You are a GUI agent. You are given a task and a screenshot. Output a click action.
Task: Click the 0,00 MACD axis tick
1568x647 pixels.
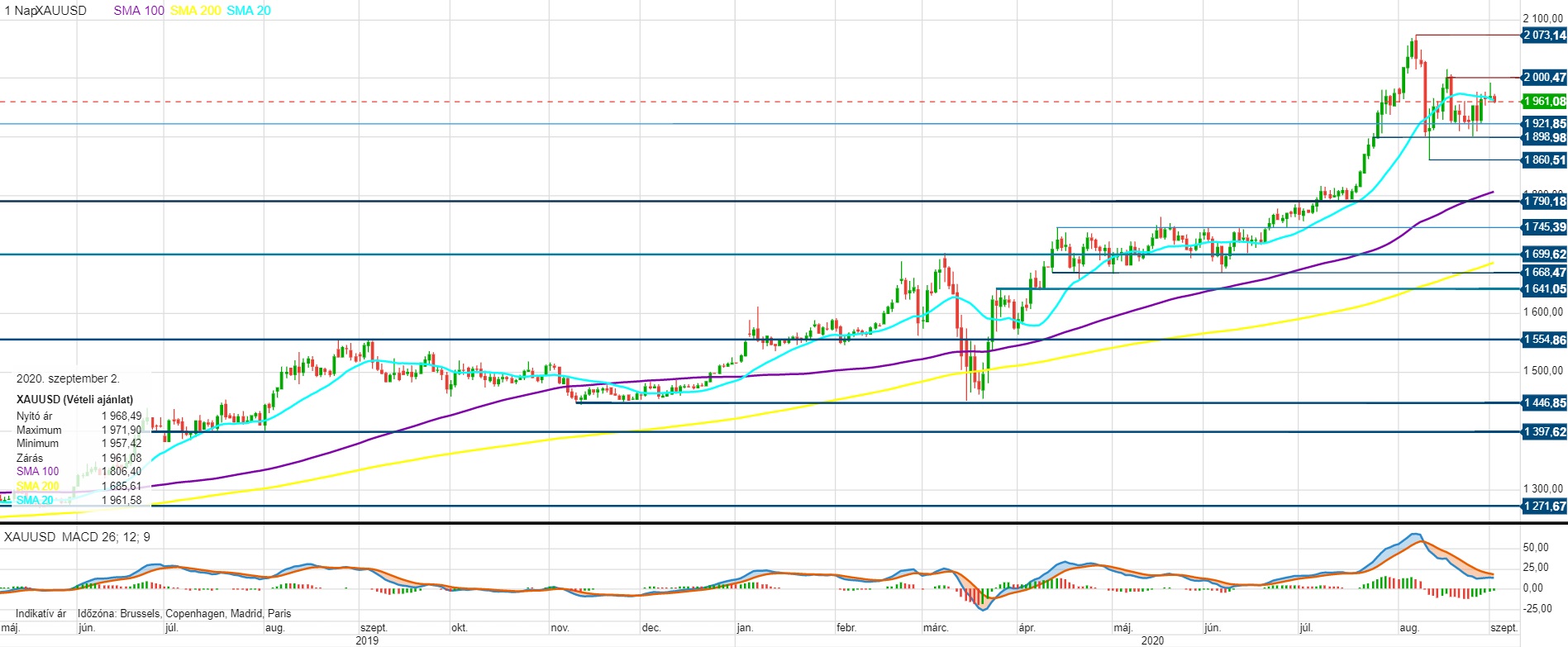[1533, 588]
